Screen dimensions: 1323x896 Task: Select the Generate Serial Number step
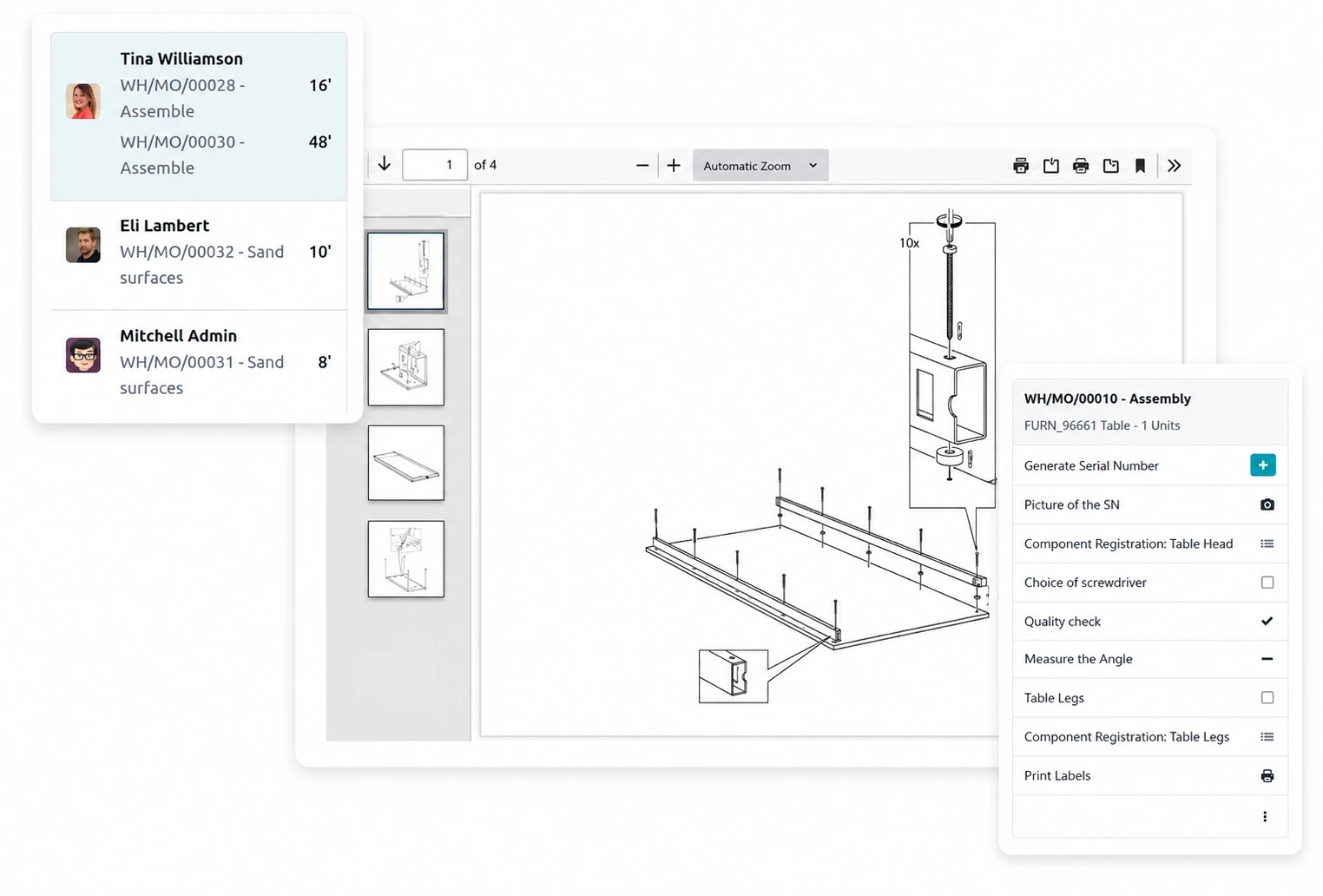coord(1149,465)
